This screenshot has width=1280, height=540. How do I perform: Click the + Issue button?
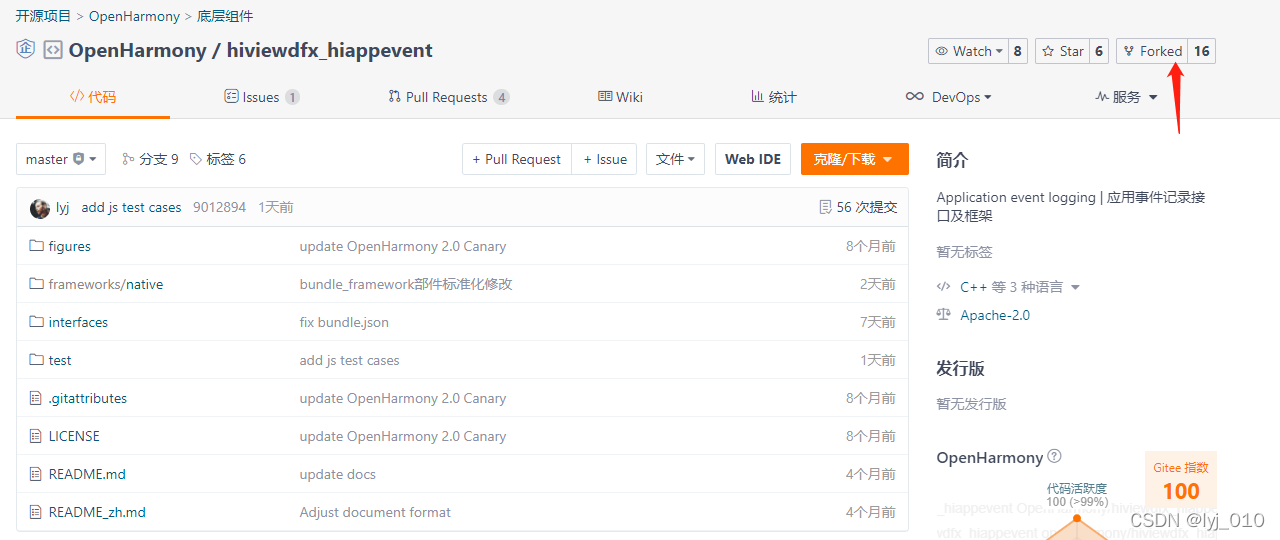click(x=605, y=159)
